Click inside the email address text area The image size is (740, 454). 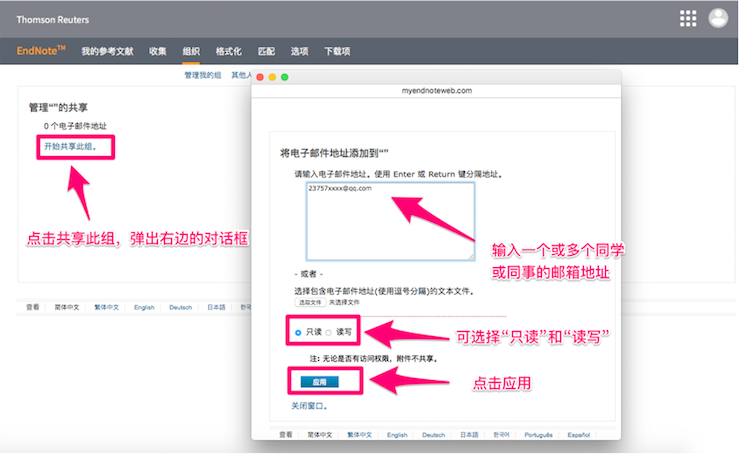pos(390,221)
